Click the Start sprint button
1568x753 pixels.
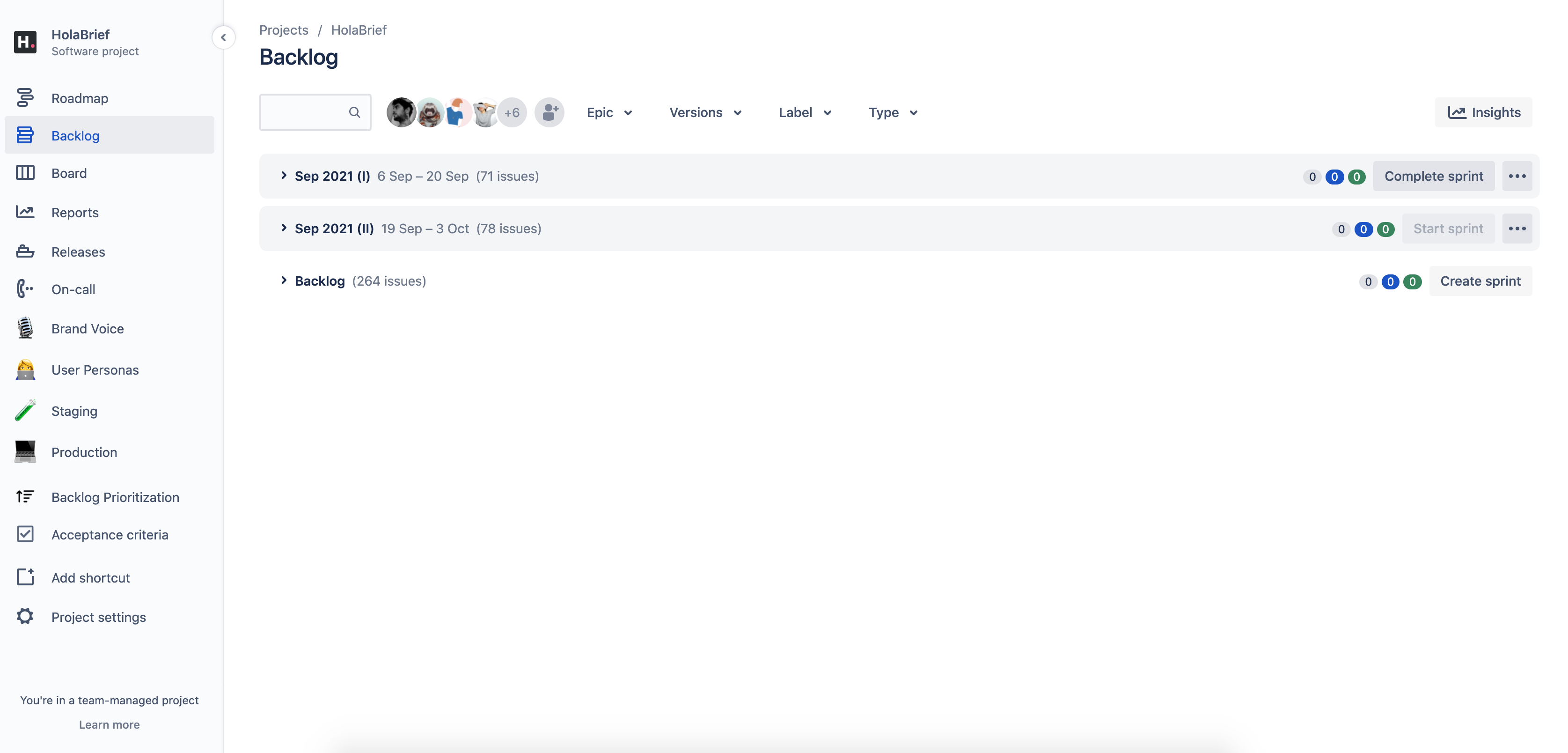point(1448,229)
